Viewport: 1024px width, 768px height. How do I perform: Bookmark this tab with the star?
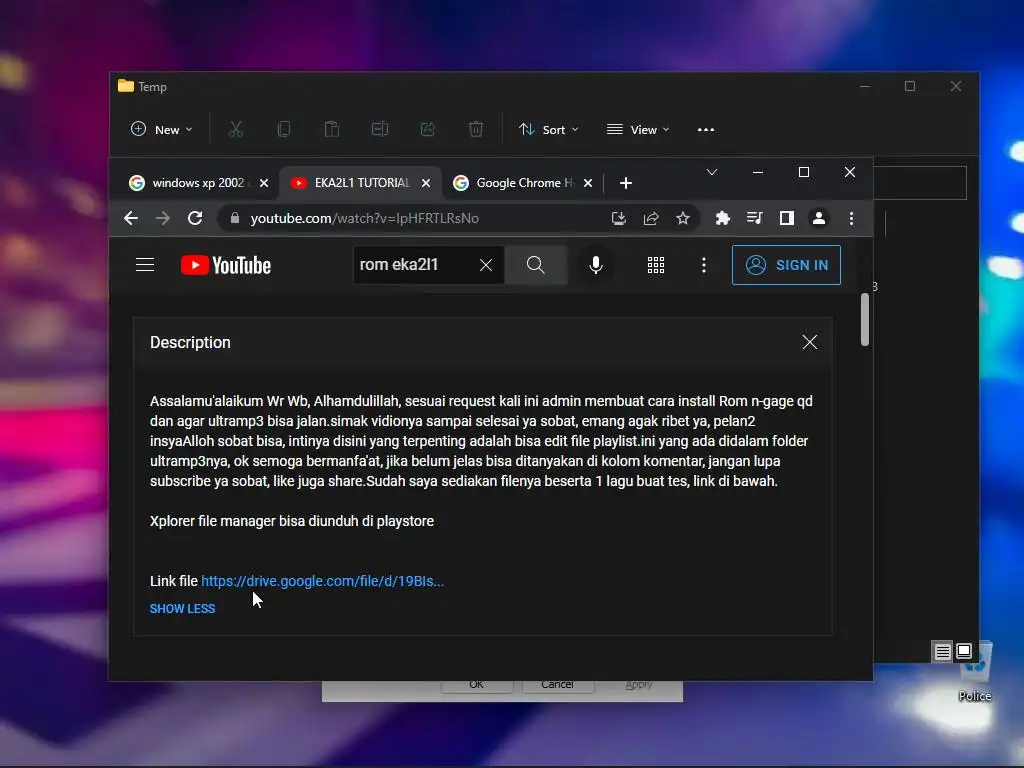[x=682, y=218]
